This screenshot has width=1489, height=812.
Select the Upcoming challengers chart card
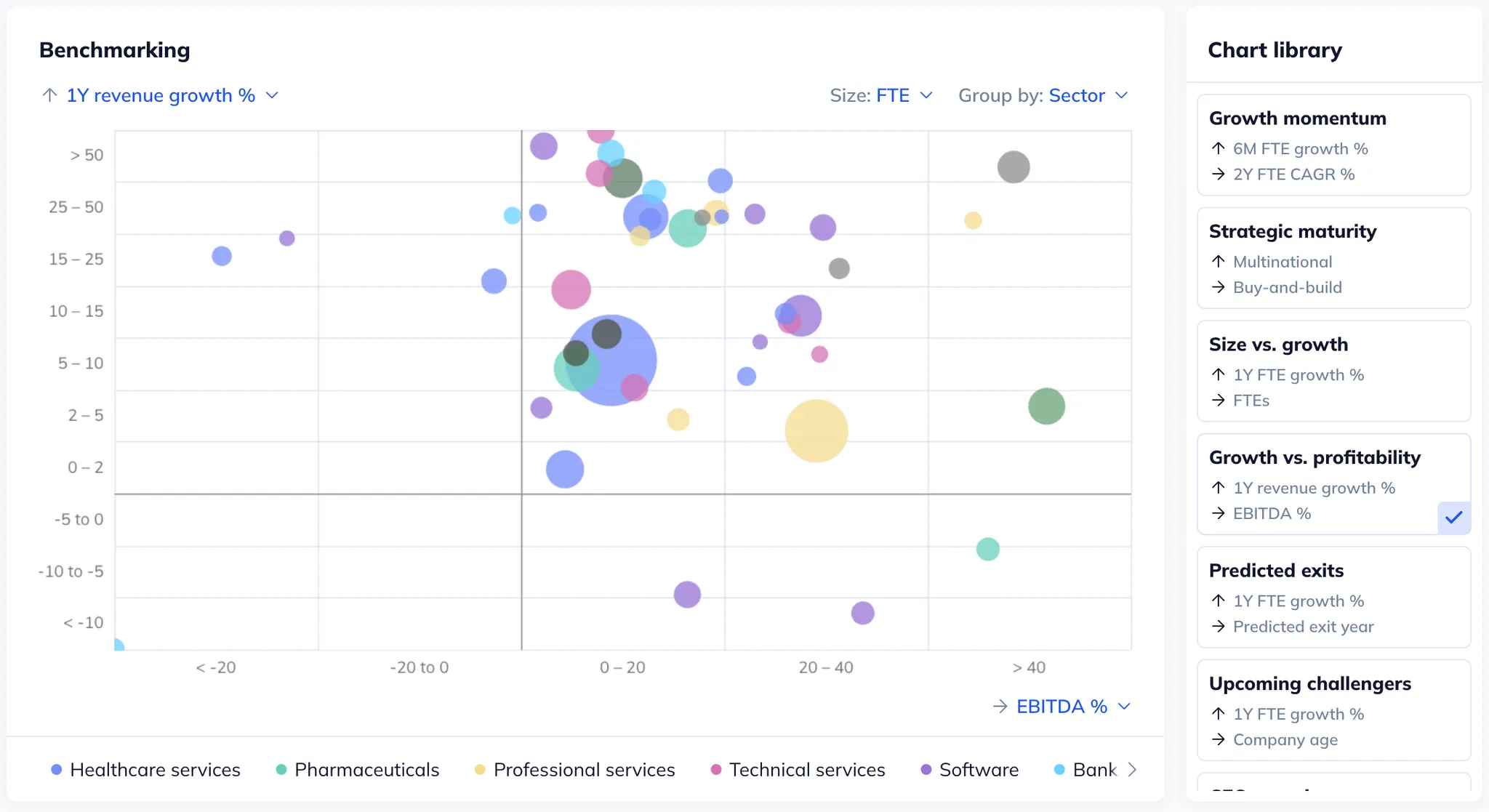[1333, 710]
